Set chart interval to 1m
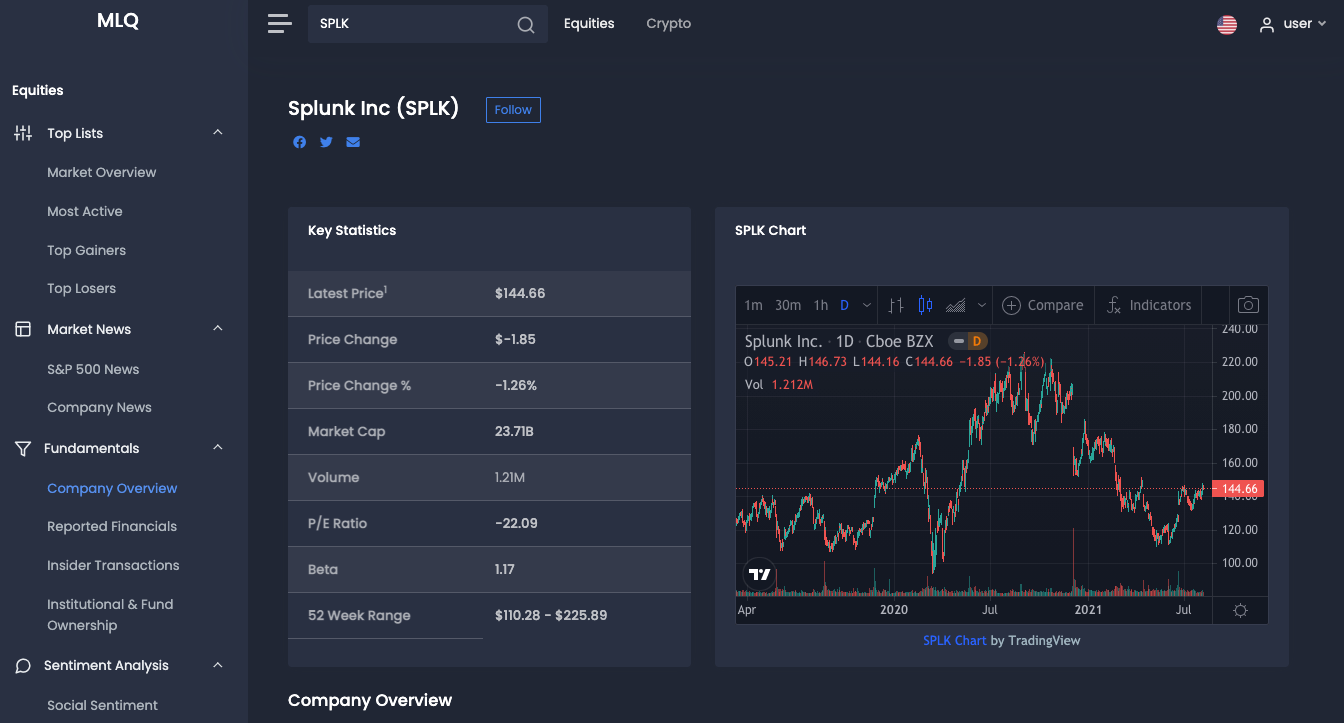 coord(754,305)
